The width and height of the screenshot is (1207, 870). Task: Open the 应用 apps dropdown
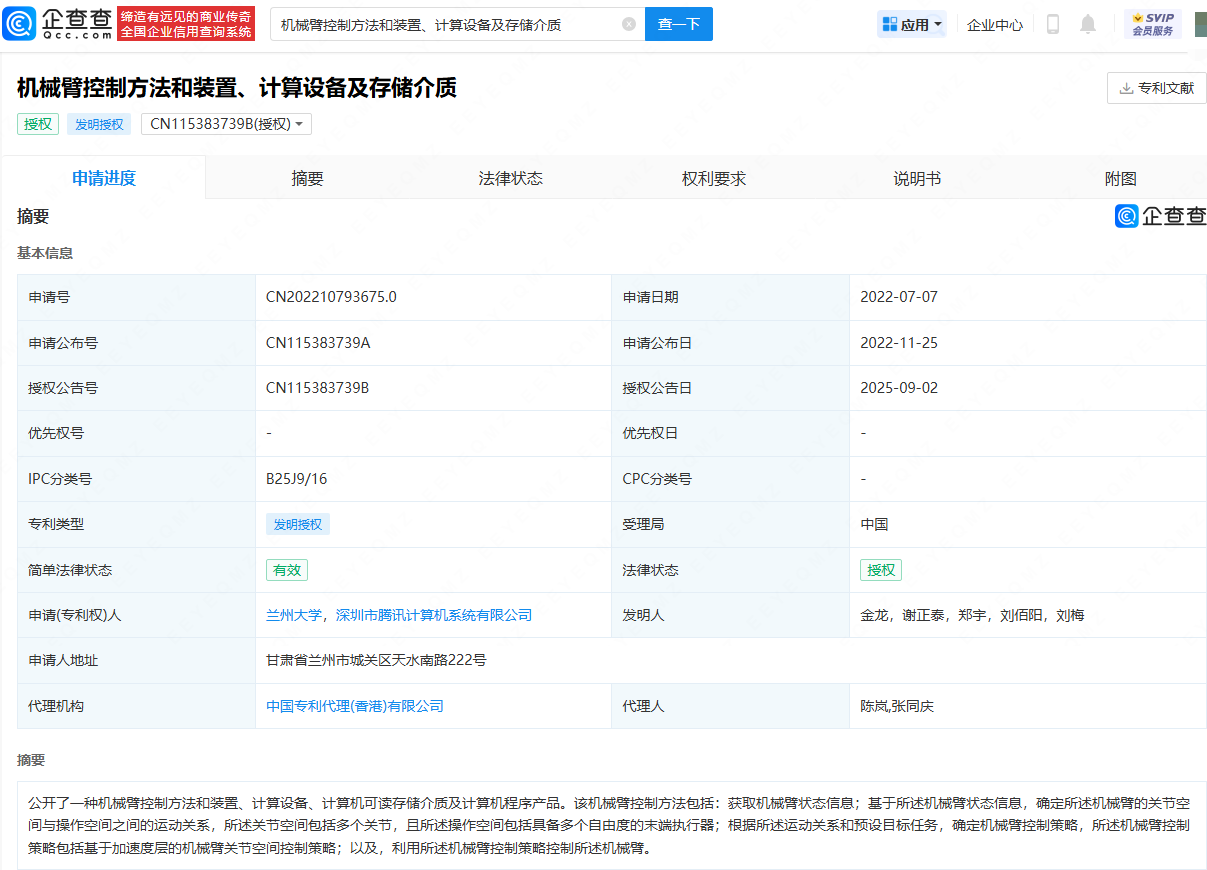coord(912,24)
